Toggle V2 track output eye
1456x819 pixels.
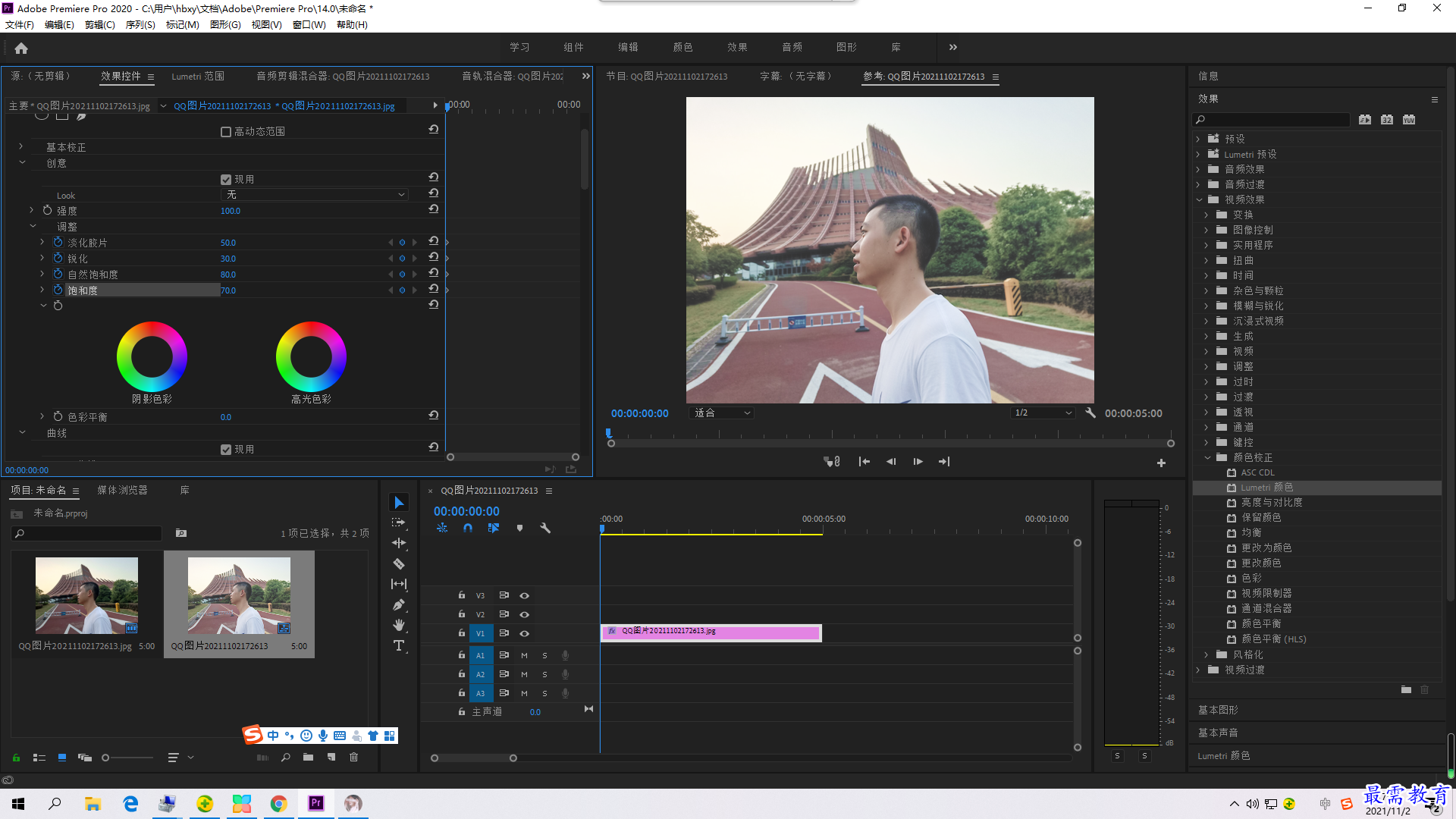pos(524,614)
